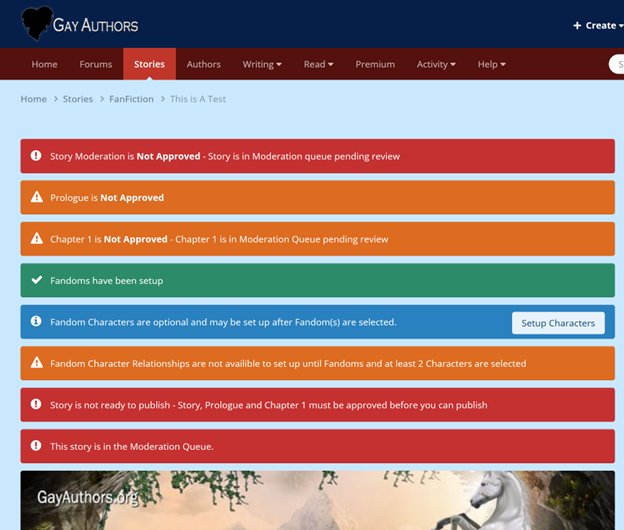Click warning icon beside Fandom Character Relationships
This screenshot has height=530, width=624.
click(x=36, y=364)
